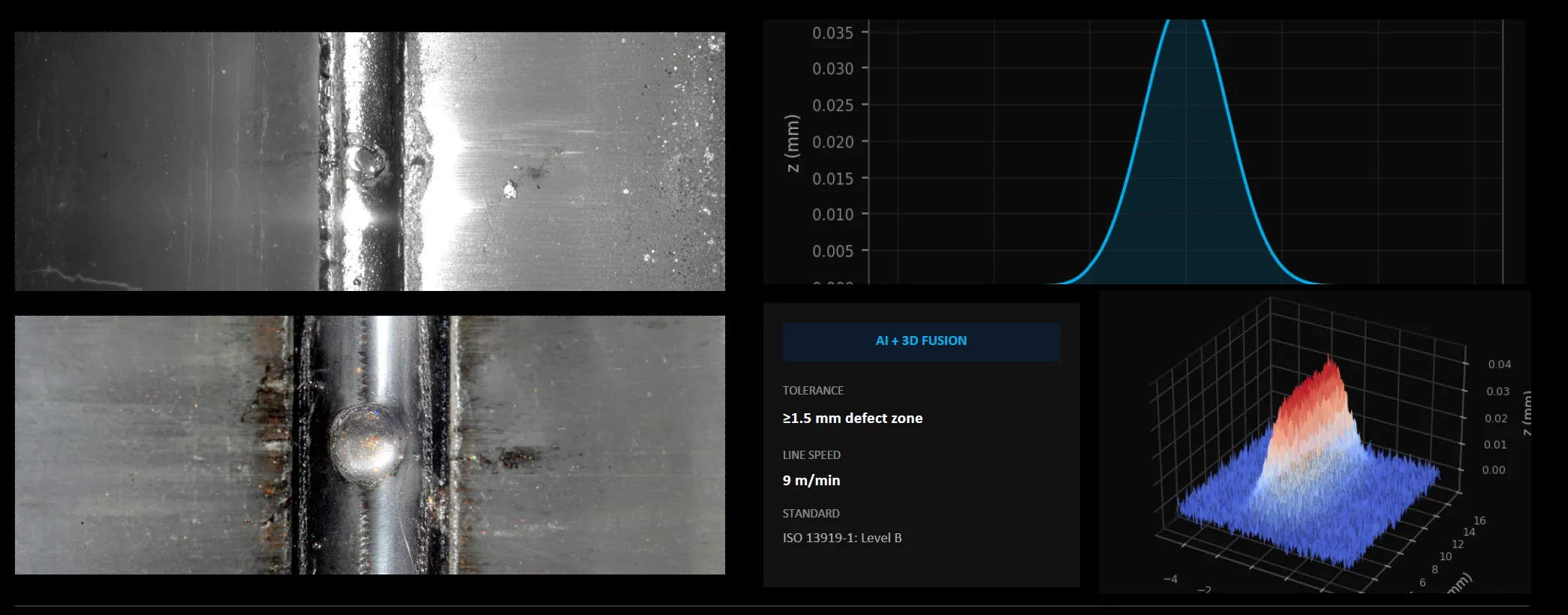The width and height of the screenshot is (1568, 615).
Task: Click the "16" depth tick on 3D plot
Action: click(1479, 520)
